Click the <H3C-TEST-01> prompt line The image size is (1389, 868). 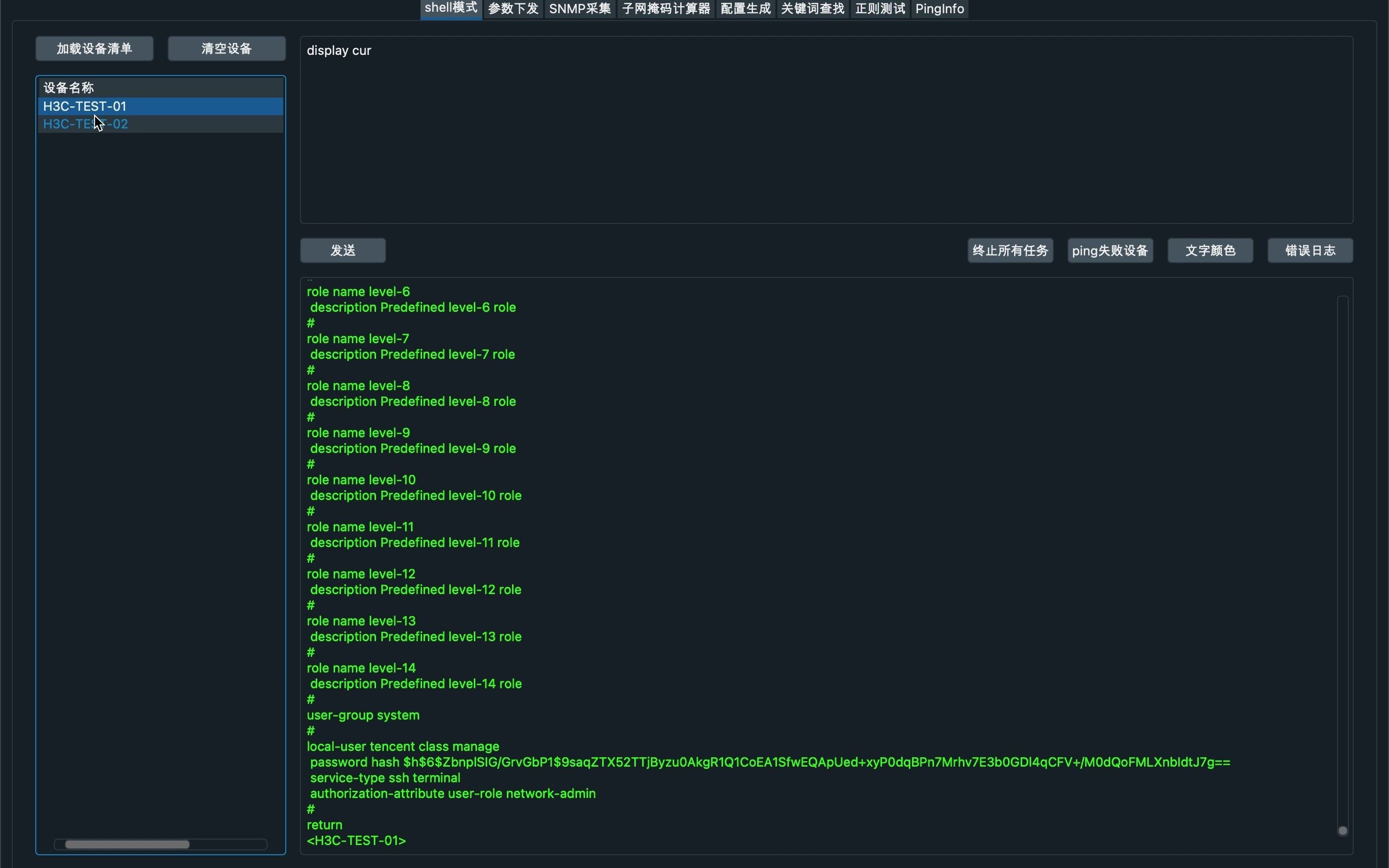pos(356,841)
